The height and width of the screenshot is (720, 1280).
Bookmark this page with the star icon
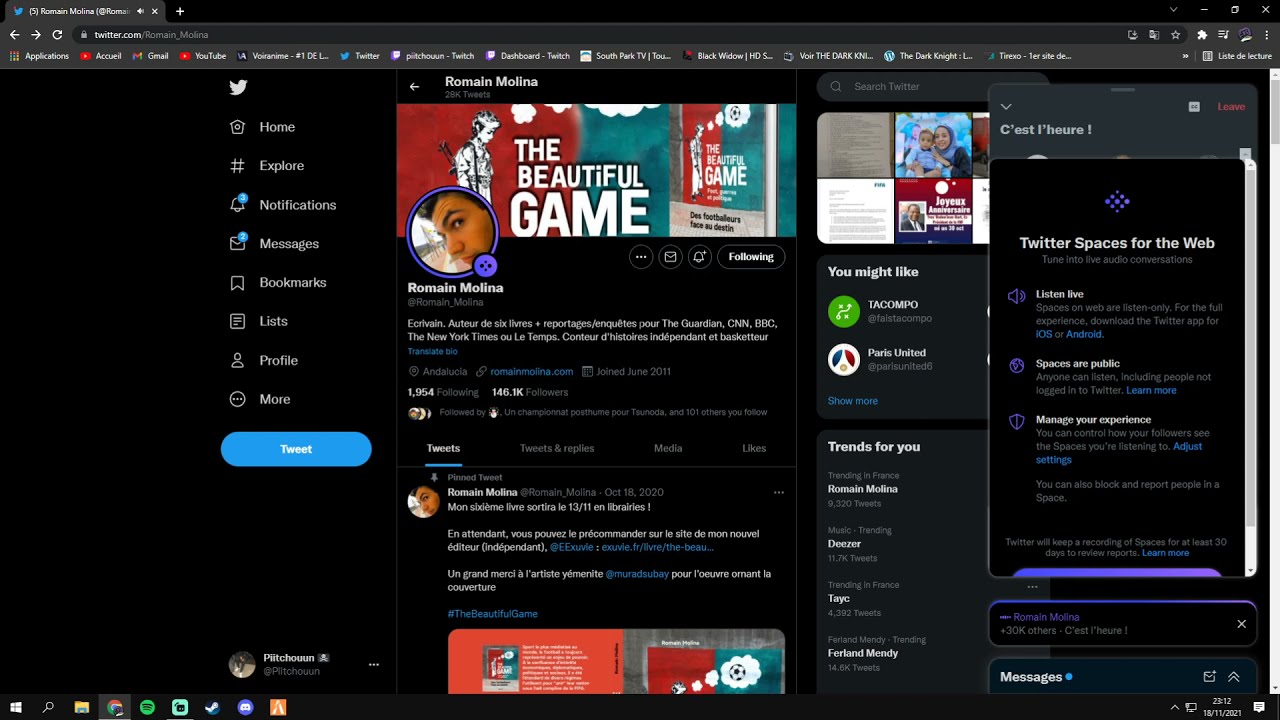[1176, 34]
